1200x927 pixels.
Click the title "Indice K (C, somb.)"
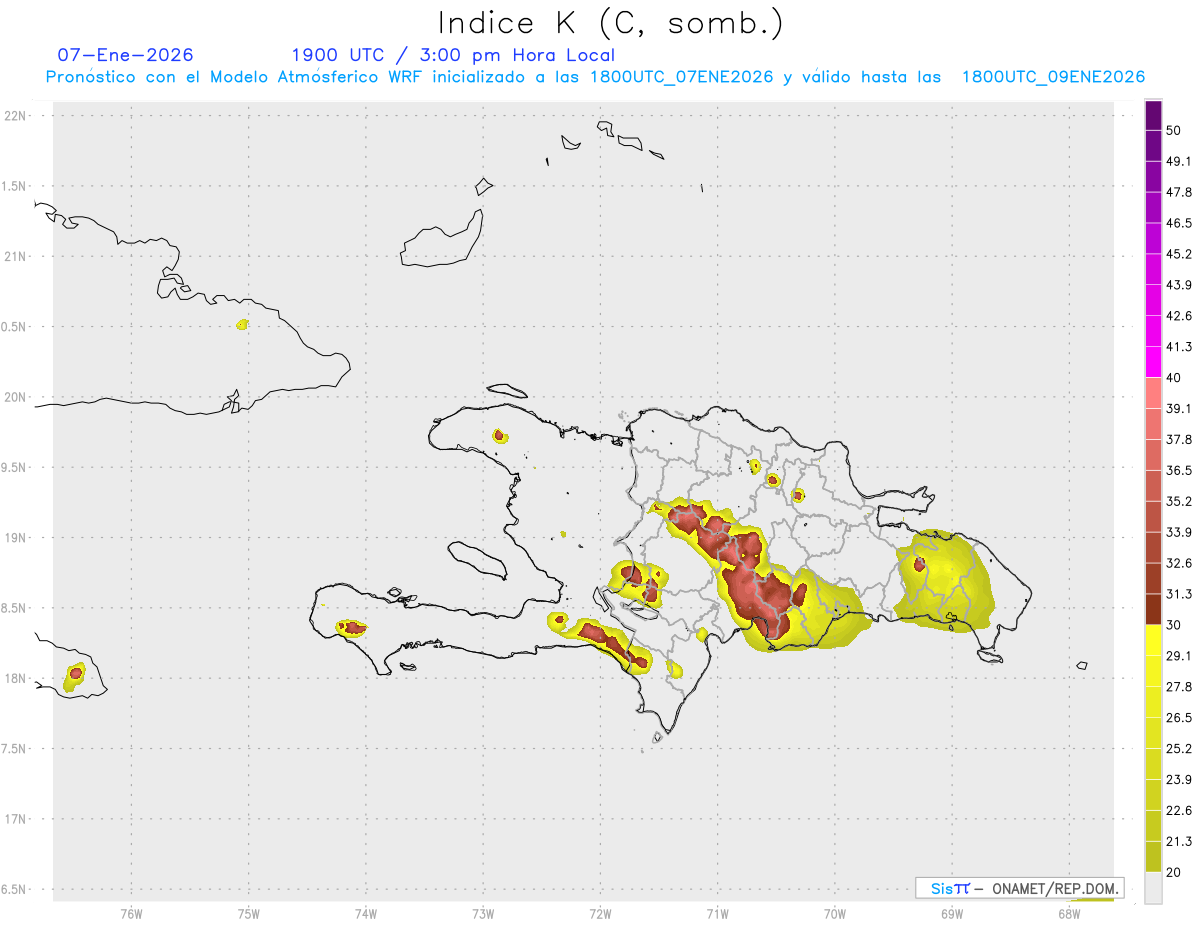(610, 23)
